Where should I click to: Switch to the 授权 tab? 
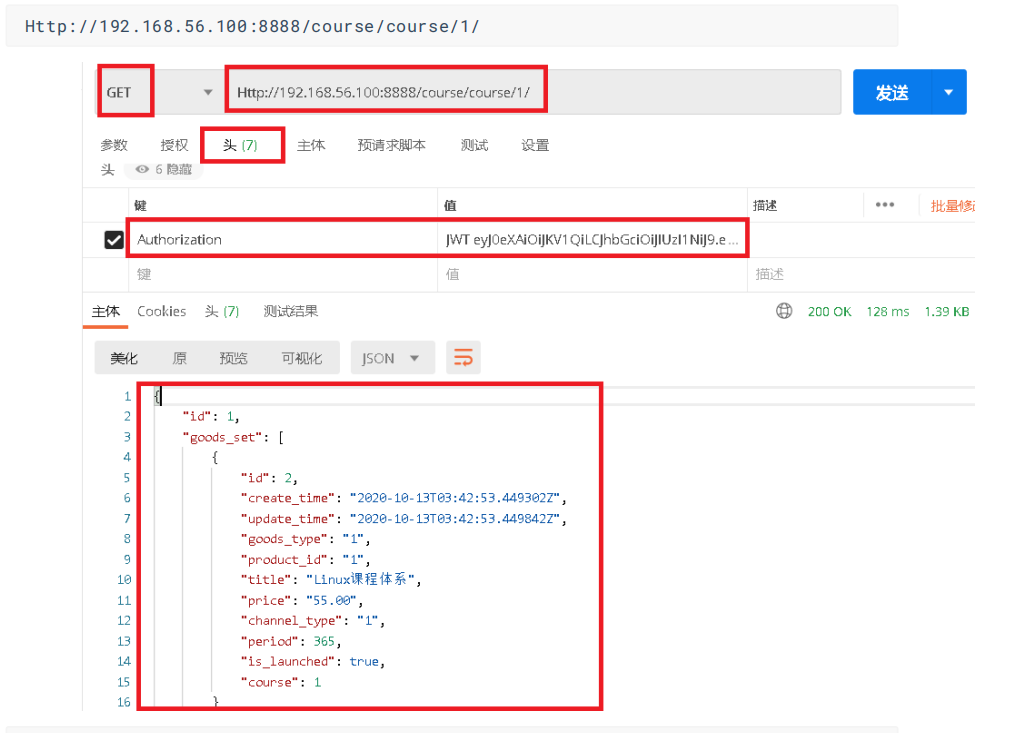click(174, 145)
